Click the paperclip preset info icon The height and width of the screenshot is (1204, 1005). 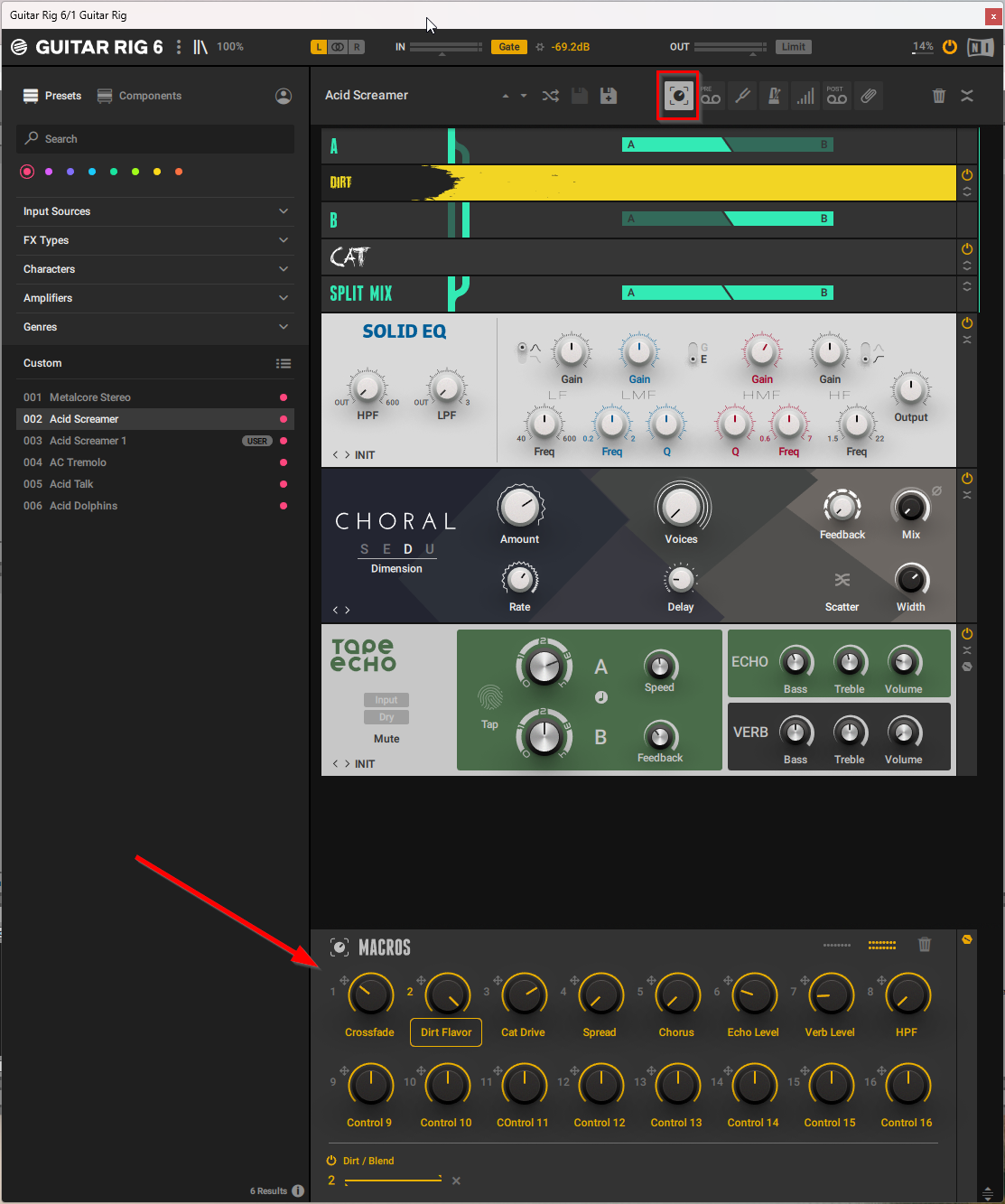pos(868,96)
